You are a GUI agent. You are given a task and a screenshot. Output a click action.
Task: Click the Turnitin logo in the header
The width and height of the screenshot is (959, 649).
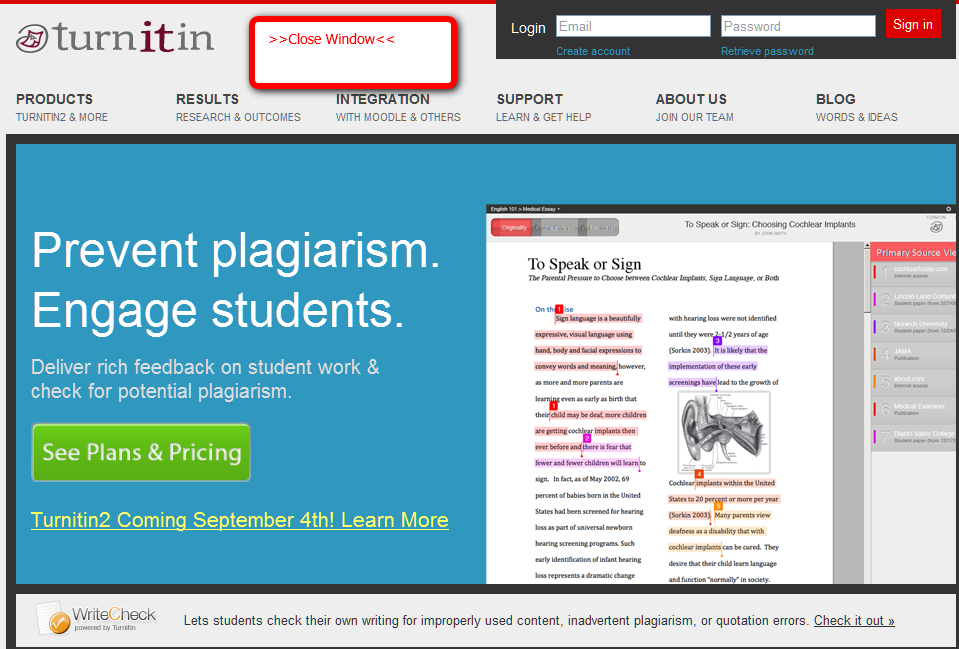pyautogui.click(x=115, y=37)
